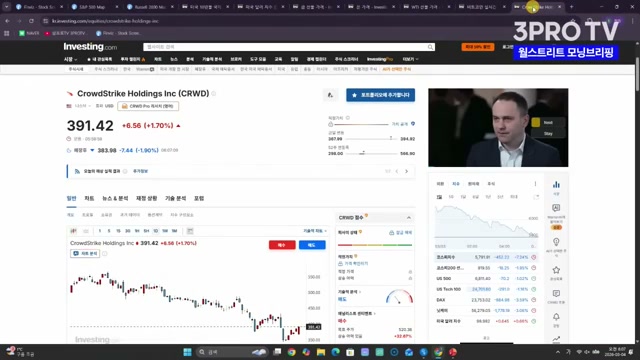This screenshot has height=360, width=640.
Task: Open the 애널리스트 센티멘트 expander arrow
Action: (x=374, y=314)
